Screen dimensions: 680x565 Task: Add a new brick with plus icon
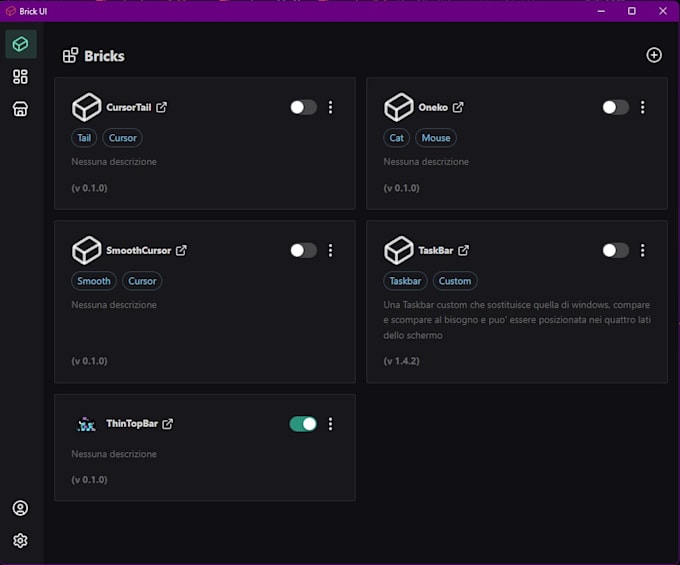654,55
